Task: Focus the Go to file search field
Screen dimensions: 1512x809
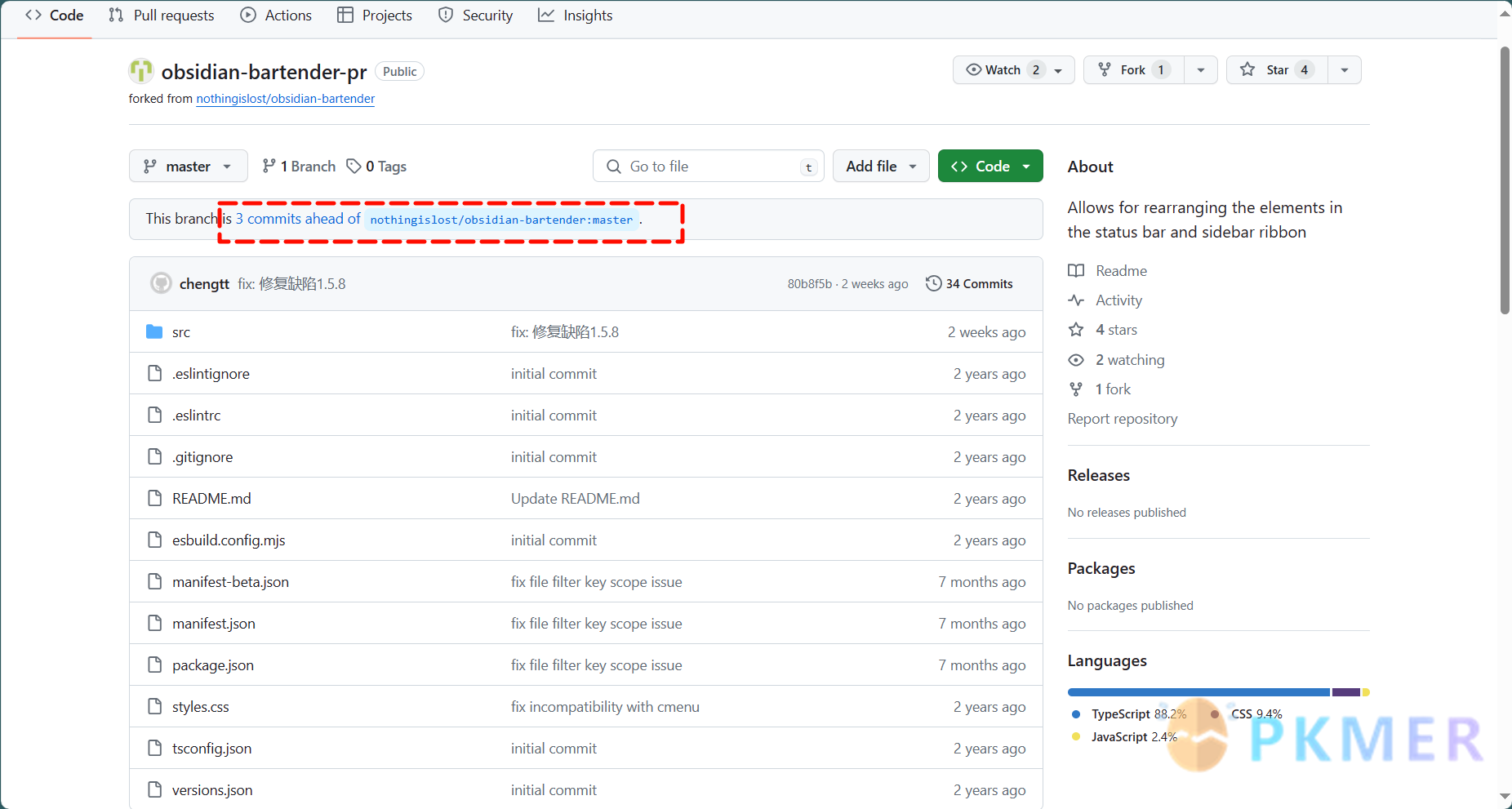Action: 709,167
